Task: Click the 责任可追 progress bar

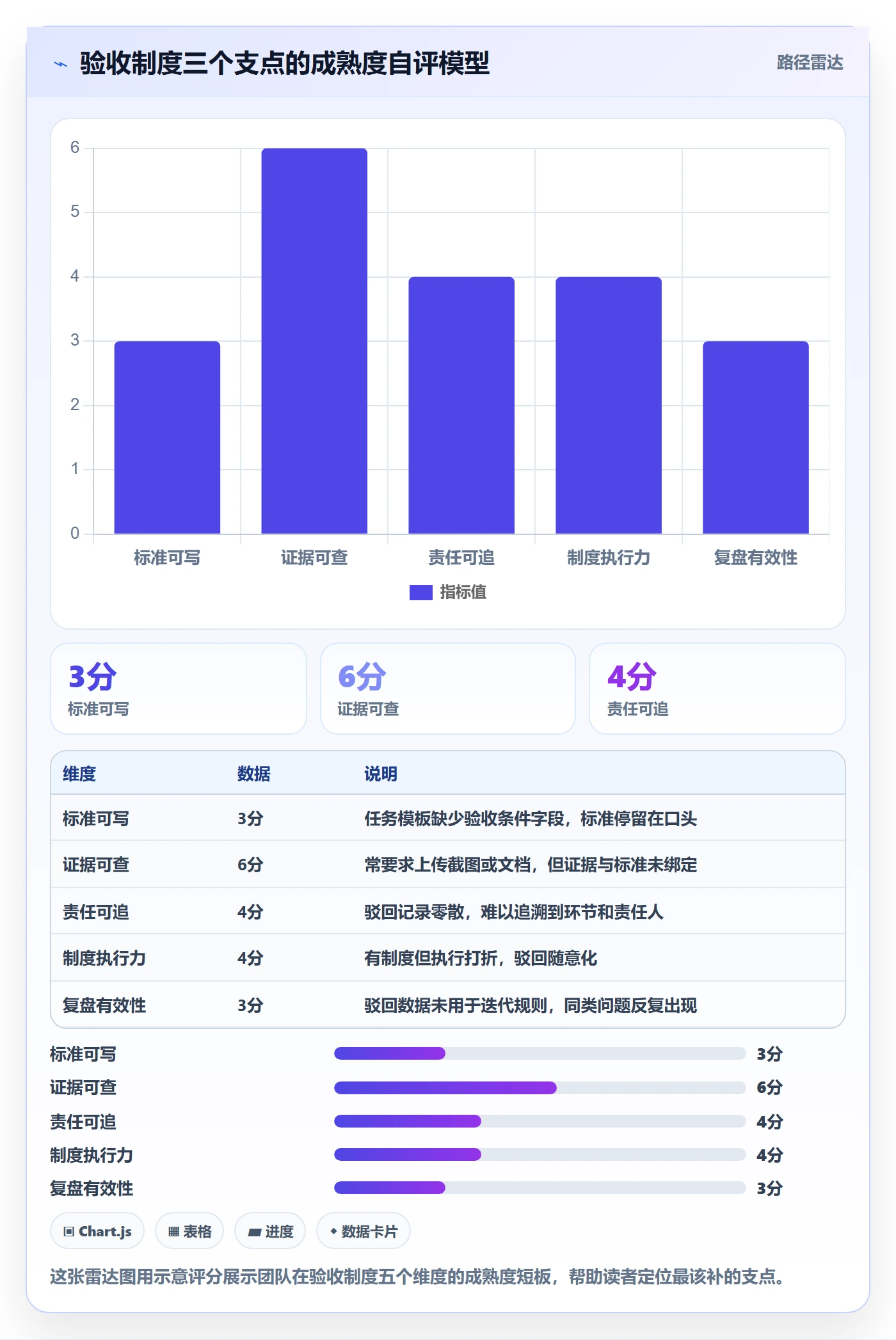Action: [540, 1121]
